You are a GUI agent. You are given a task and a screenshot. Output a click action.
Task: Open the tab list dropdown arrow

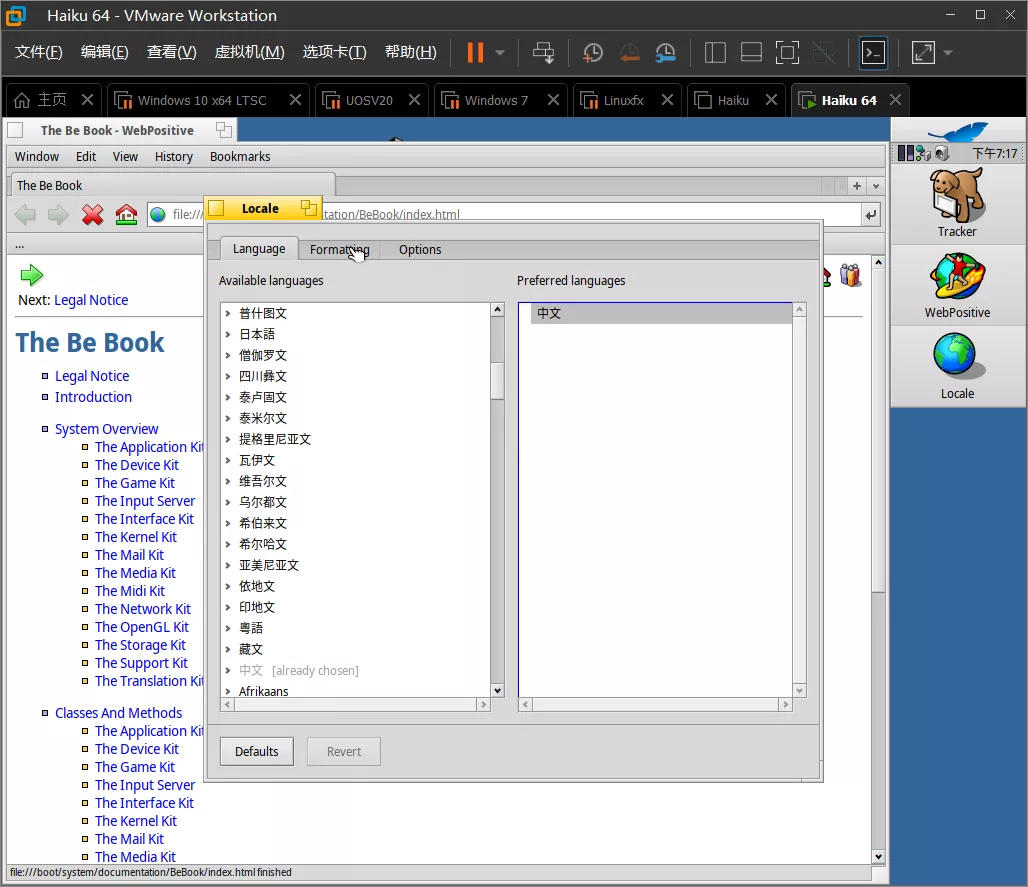tap(876, 186)
